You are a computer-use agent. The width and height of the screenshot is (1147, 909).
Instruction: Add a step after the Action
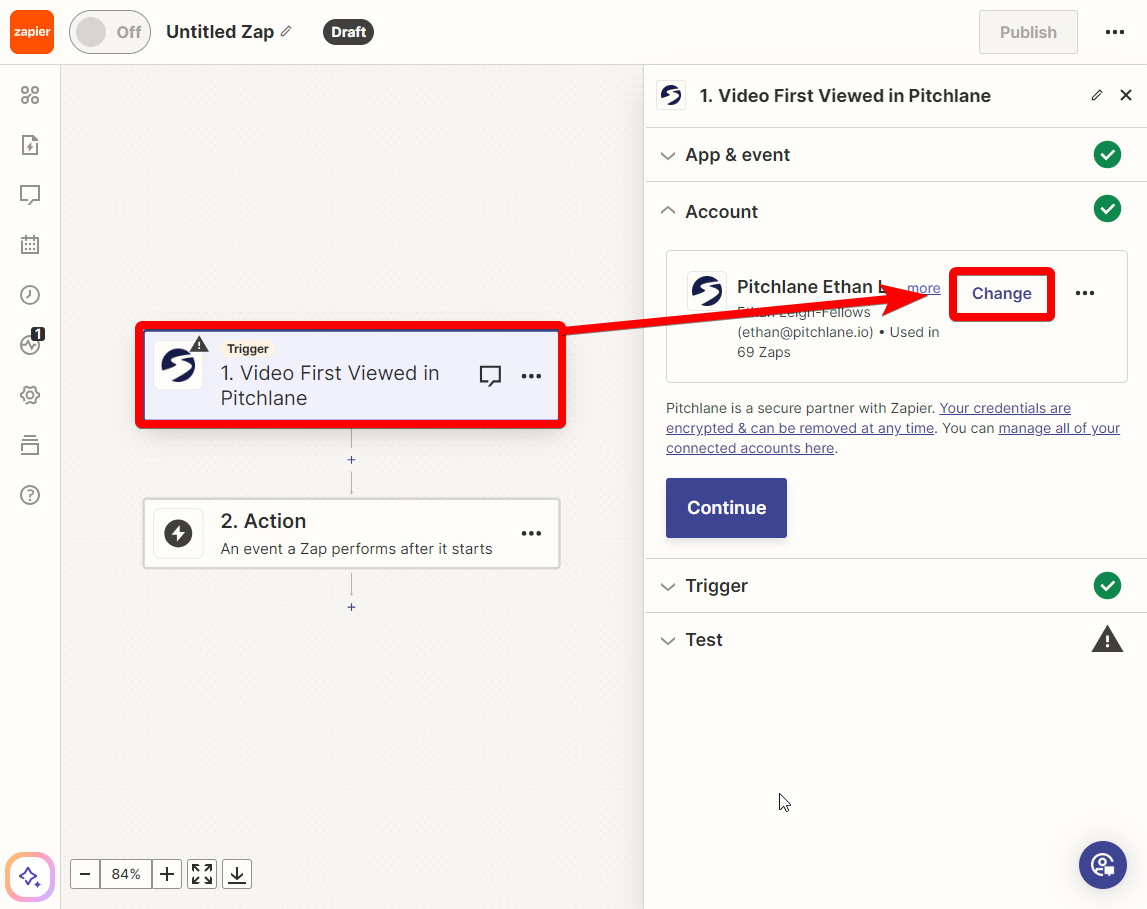(x=351, y=607)
